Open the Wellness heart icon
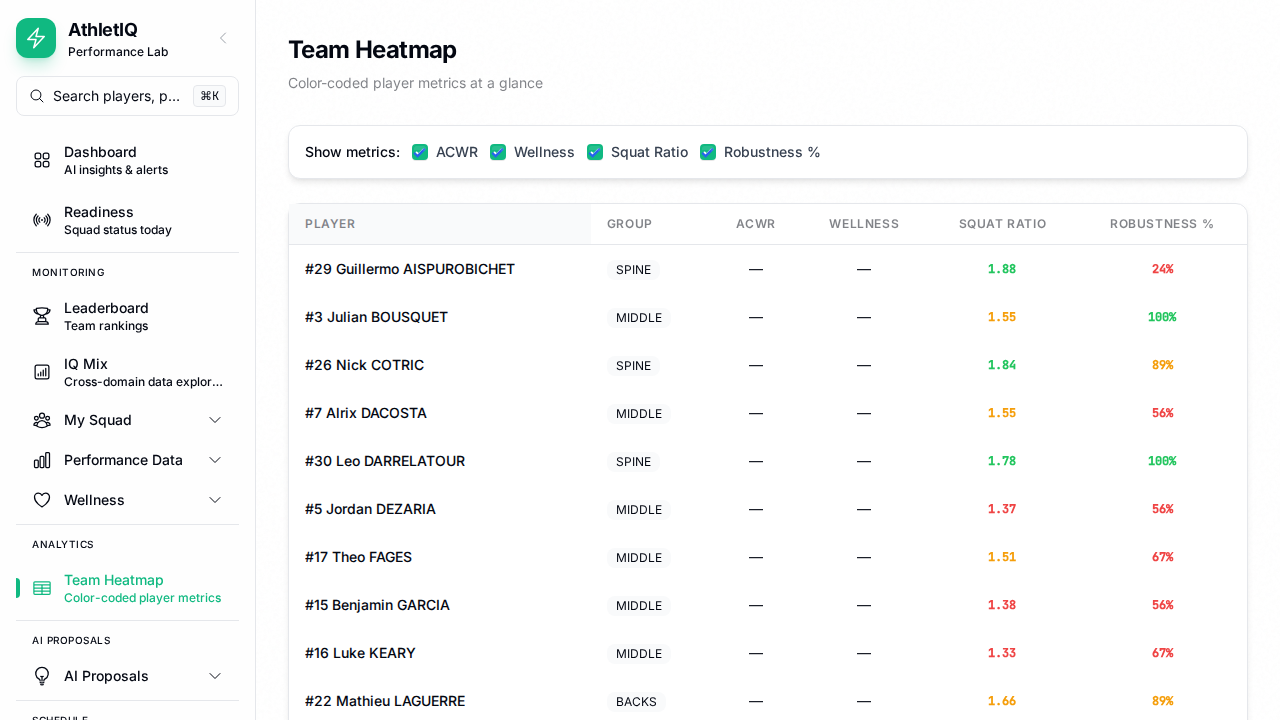This screenshot has width=1280, height=720. click(41, 500)
